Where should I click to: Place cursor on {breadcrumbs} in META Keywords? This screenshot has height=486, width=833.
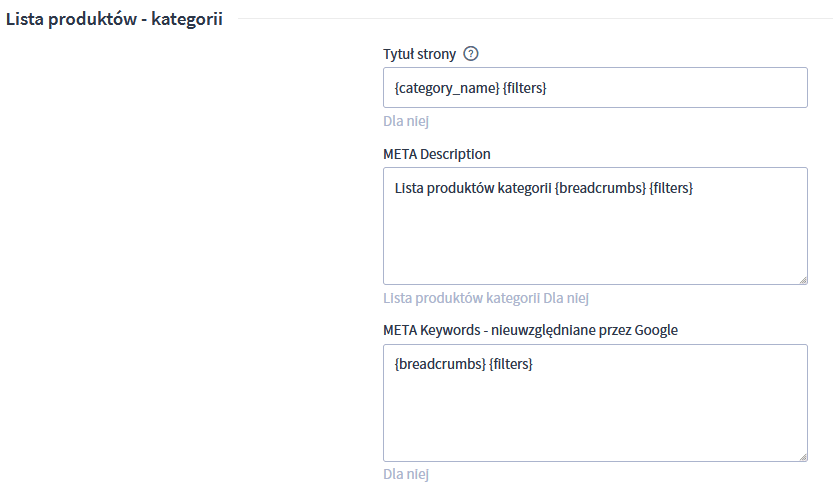(x=440, y=364)
